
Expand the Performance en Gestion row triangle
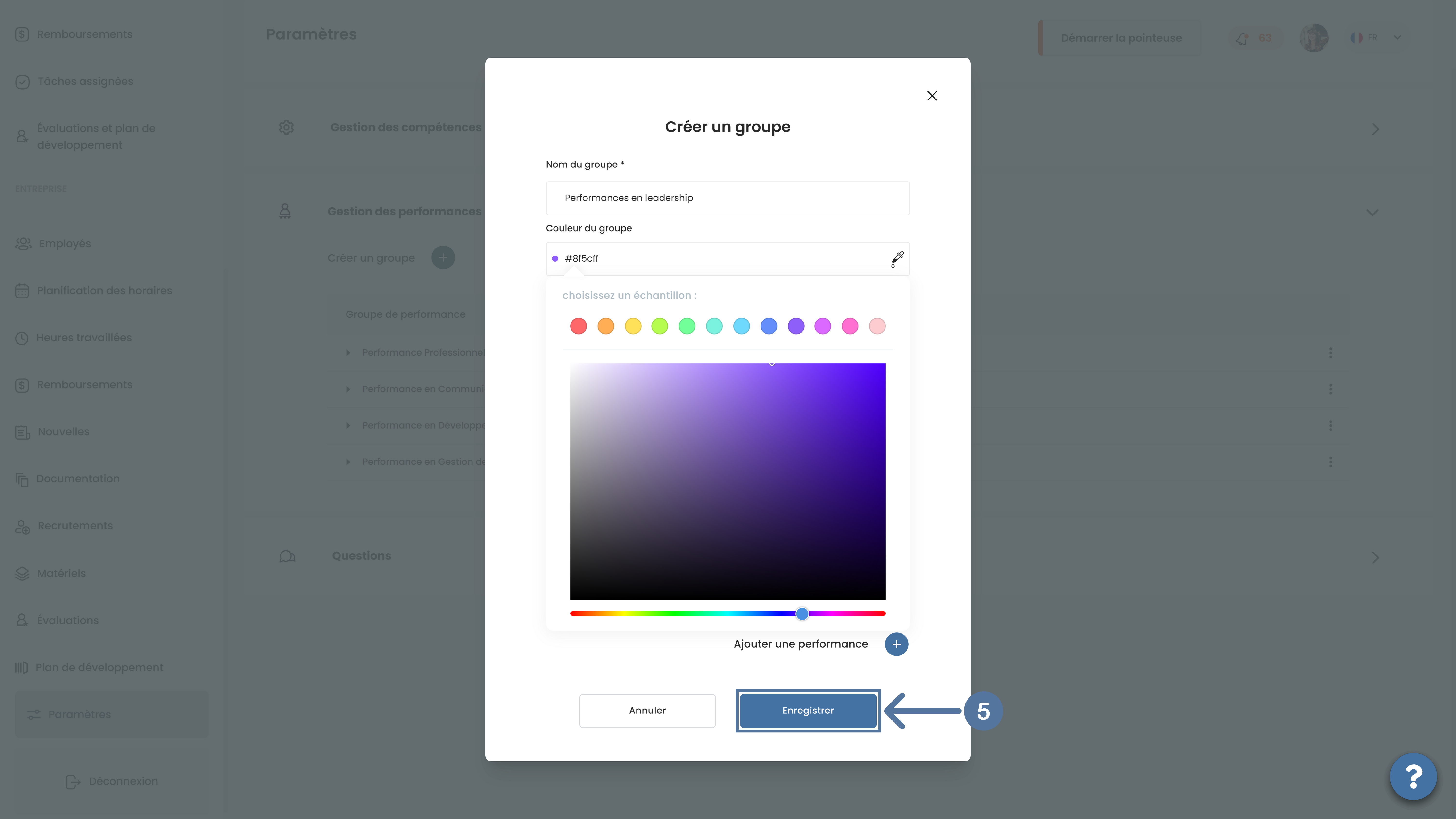[x=348, y=462]
